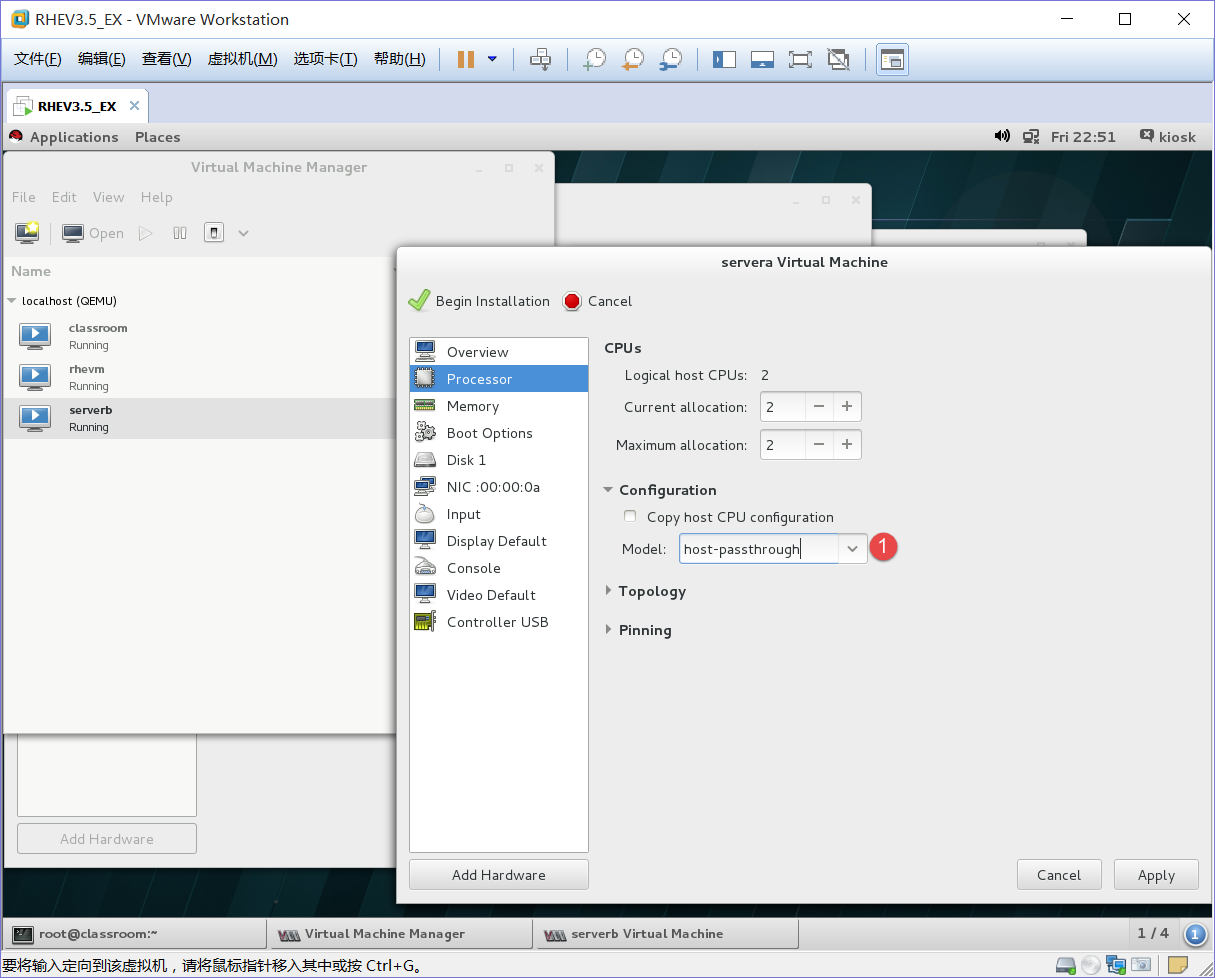Open the Places menu
Image resolution: width=1215 pixels, height=978 pixels.
158,137
